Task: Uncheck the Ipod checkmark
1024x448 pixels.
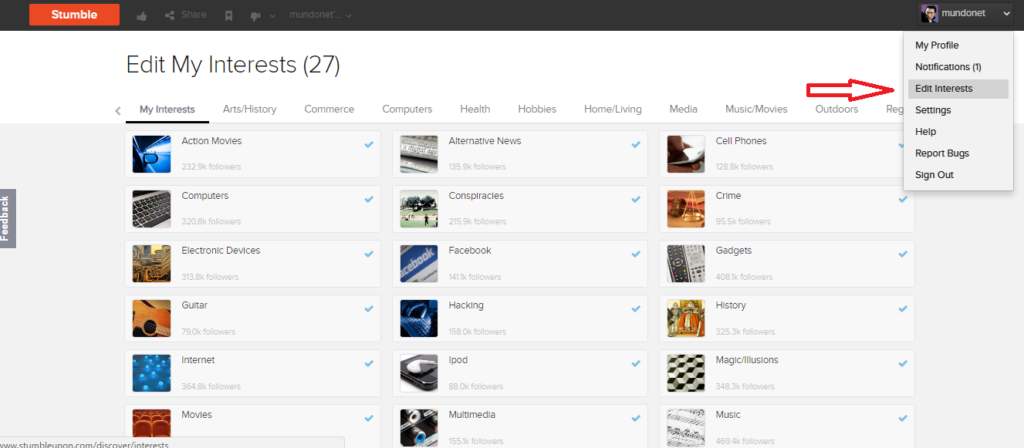Action: click(636, 364)
